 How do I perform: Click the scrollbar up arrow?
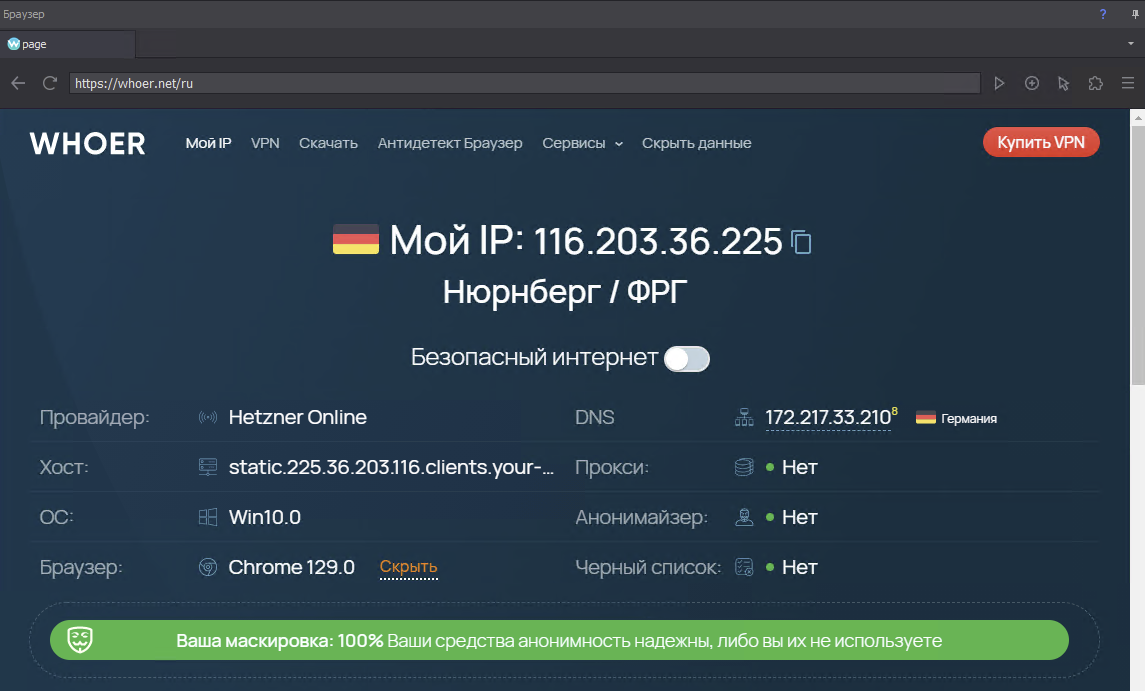[x=1138, y=116]
